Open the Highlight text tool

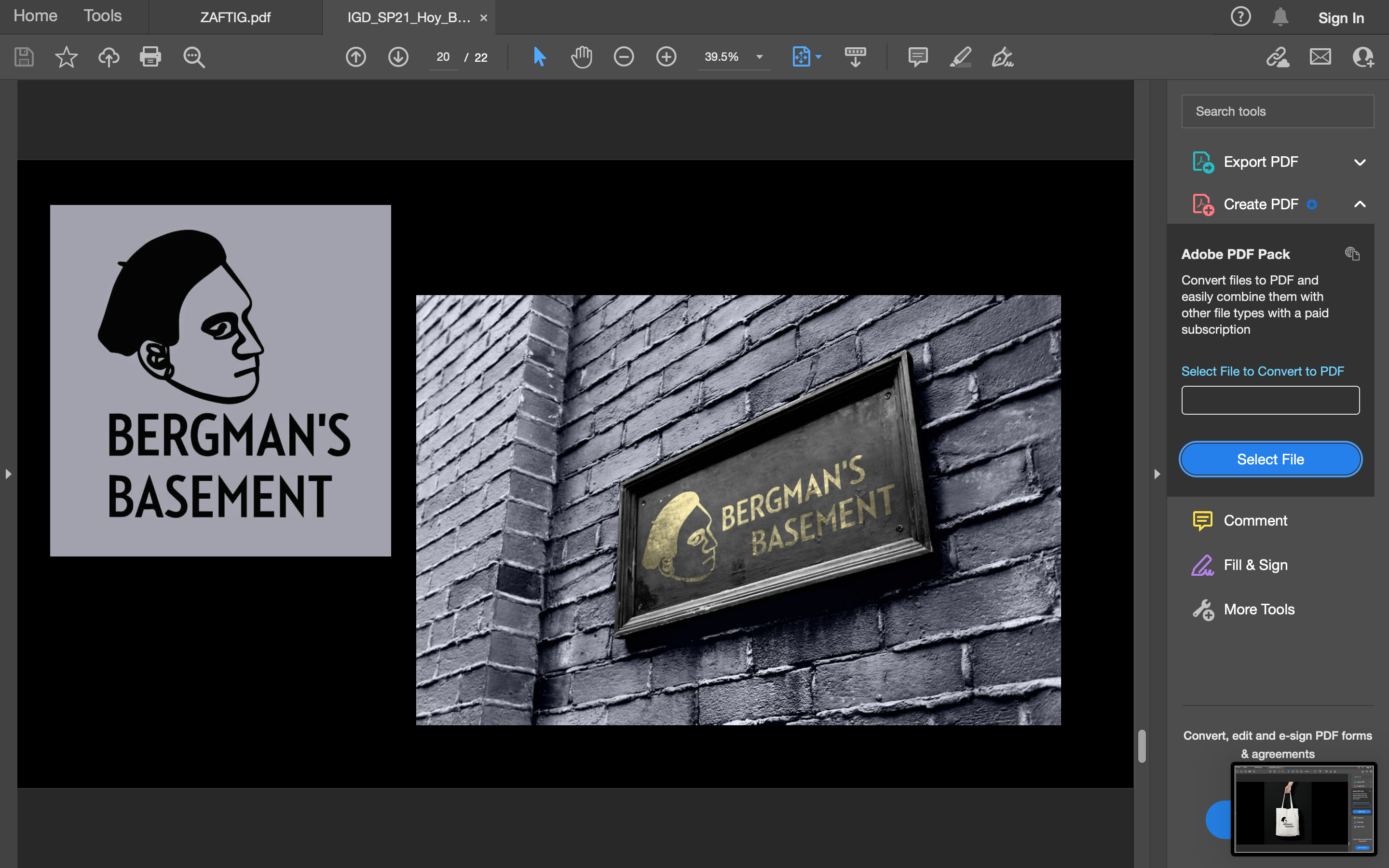[x=960, y=57]
